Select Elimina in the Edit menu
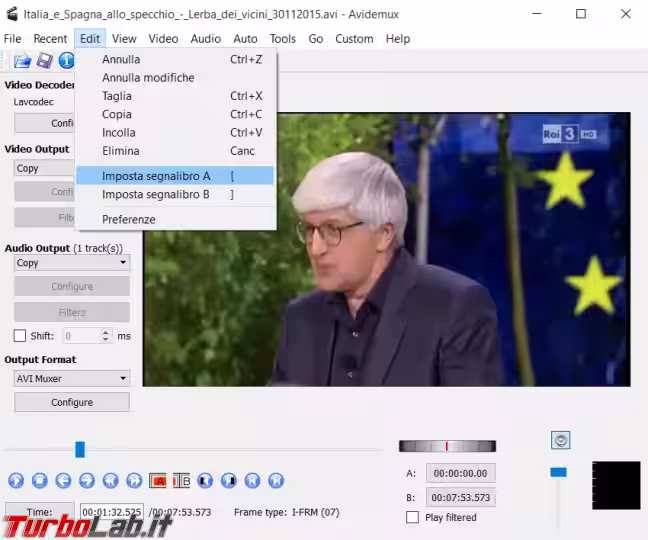The width and height of the screenshot is (648, 540). (175, 151)
